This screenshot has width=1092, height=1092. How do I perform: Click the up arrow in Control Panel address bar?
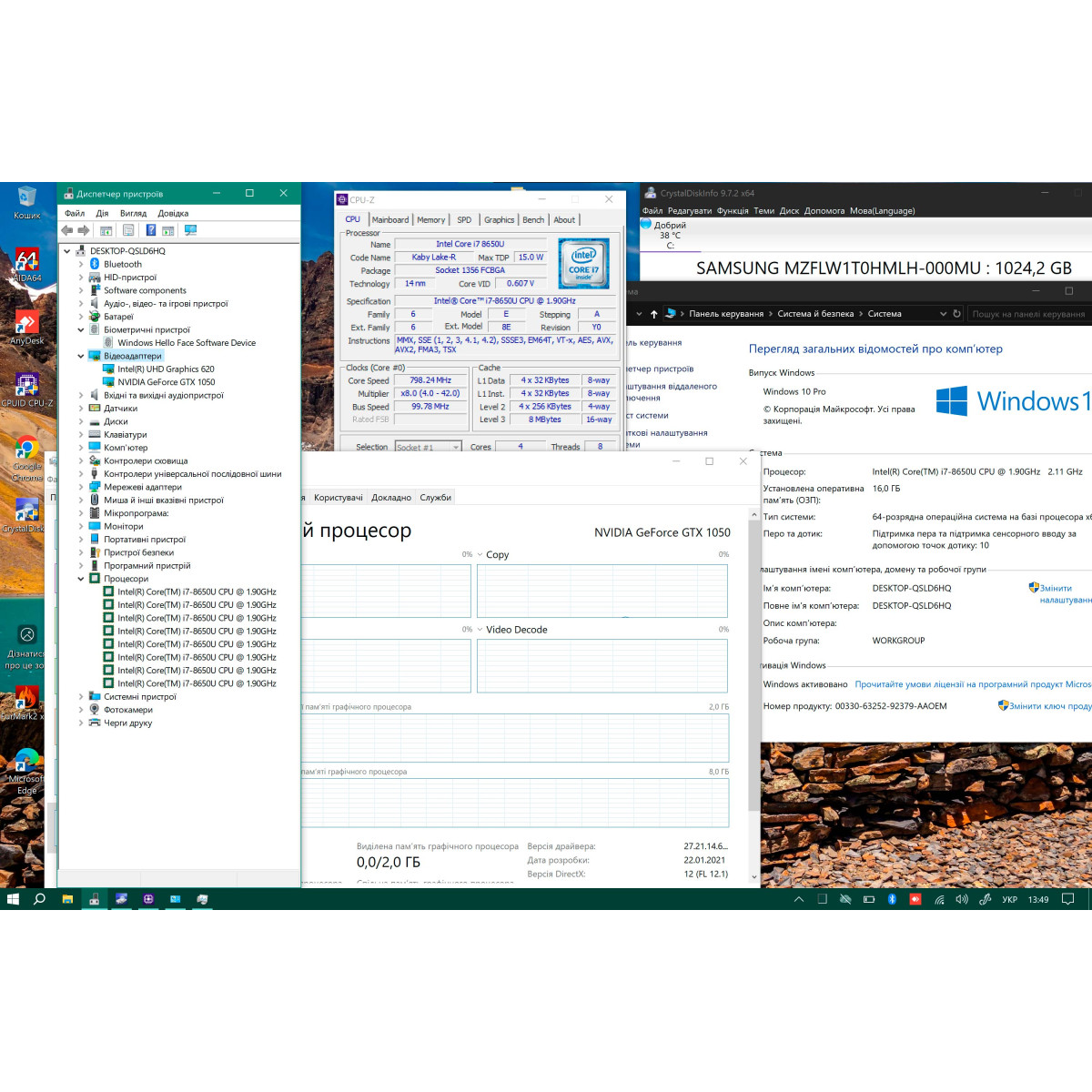coord(653,314)
